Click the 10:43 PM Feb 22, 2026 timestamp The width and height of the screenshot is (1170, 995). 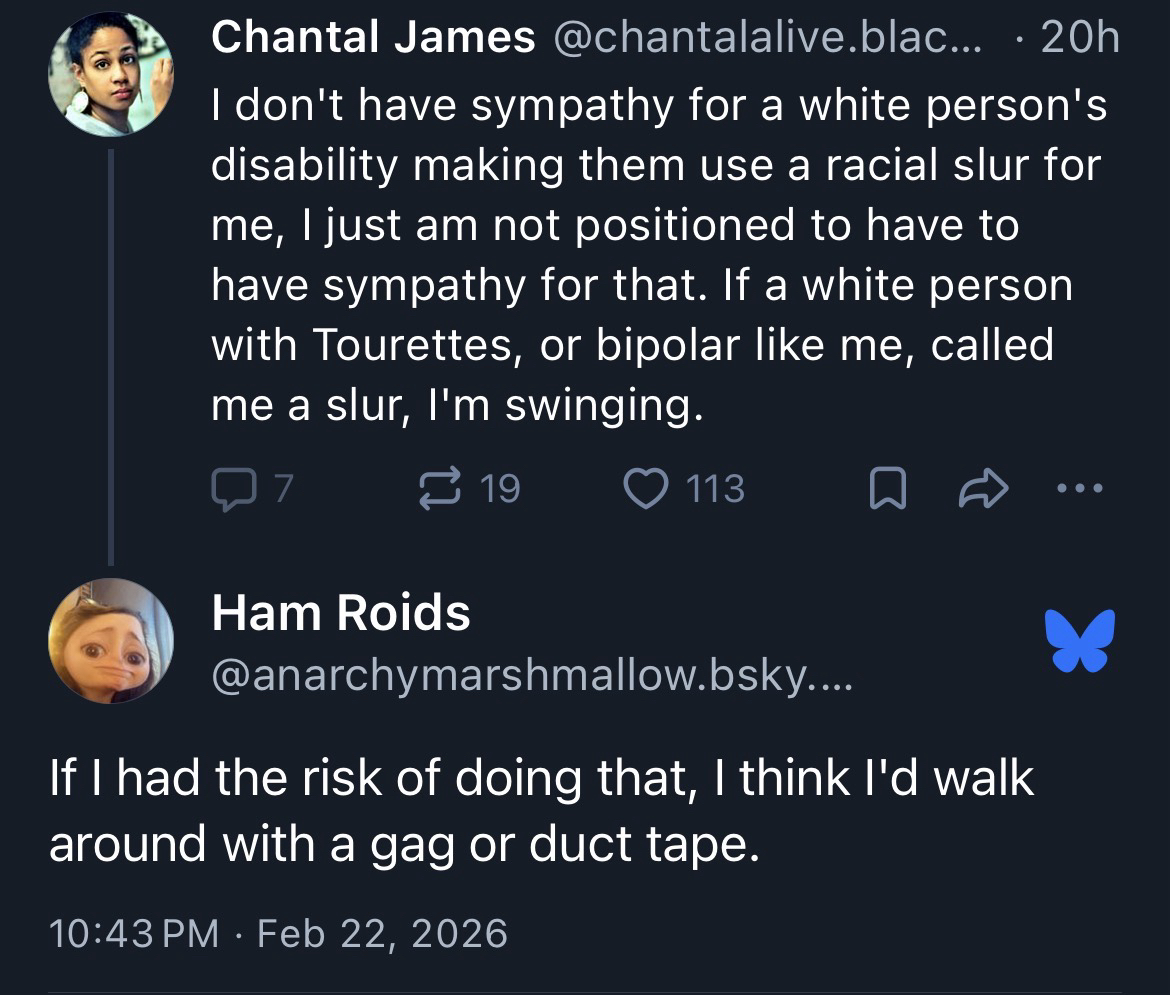[x=278, y=933]
